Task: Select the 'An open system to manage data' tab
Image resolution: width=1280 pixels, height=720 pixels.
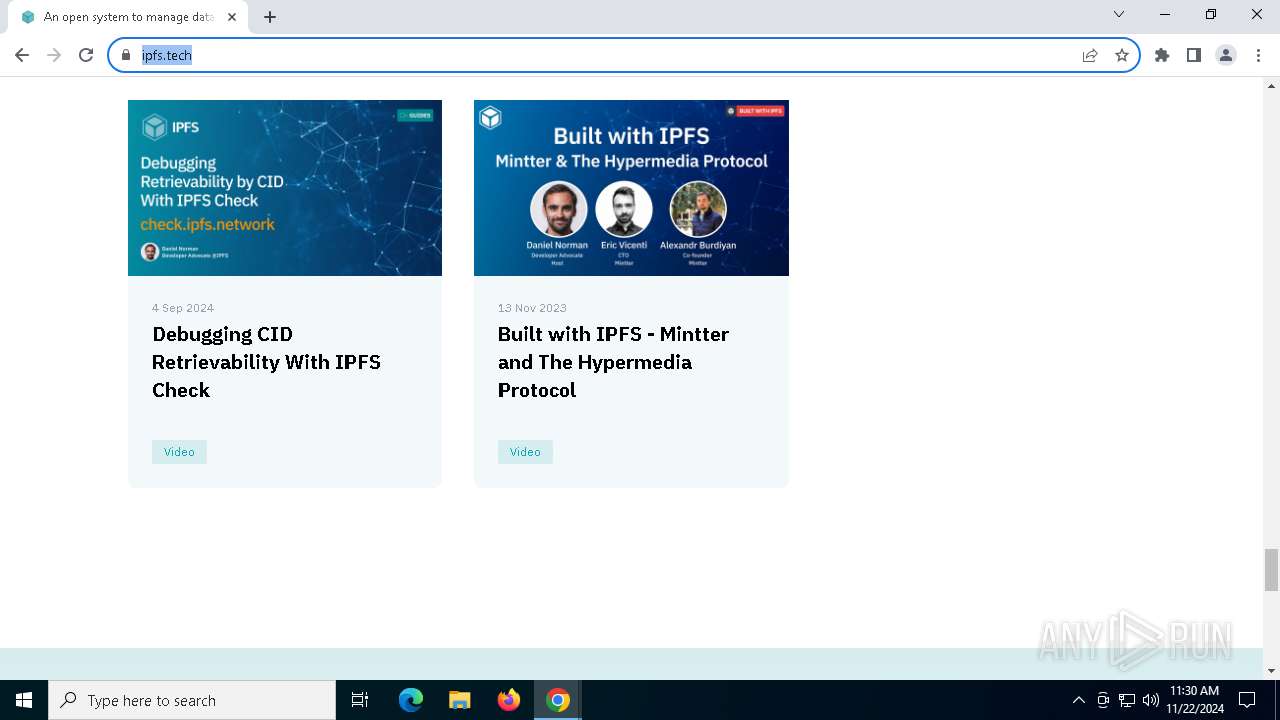Action: [128, 17]
